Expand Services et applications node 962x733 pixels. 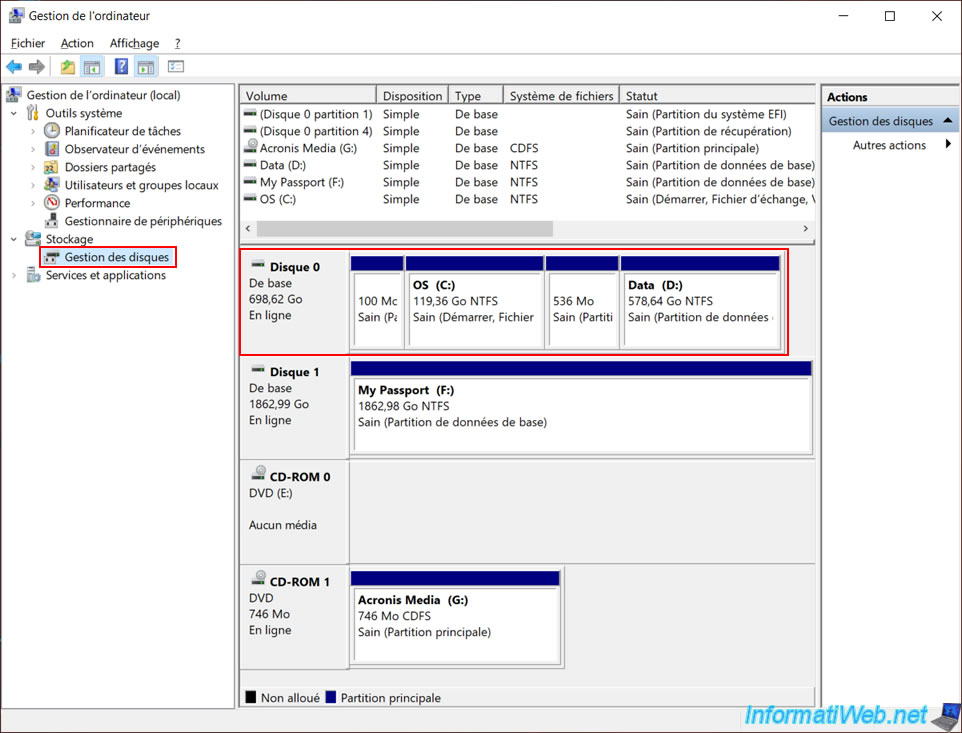[x=14, y=275]
